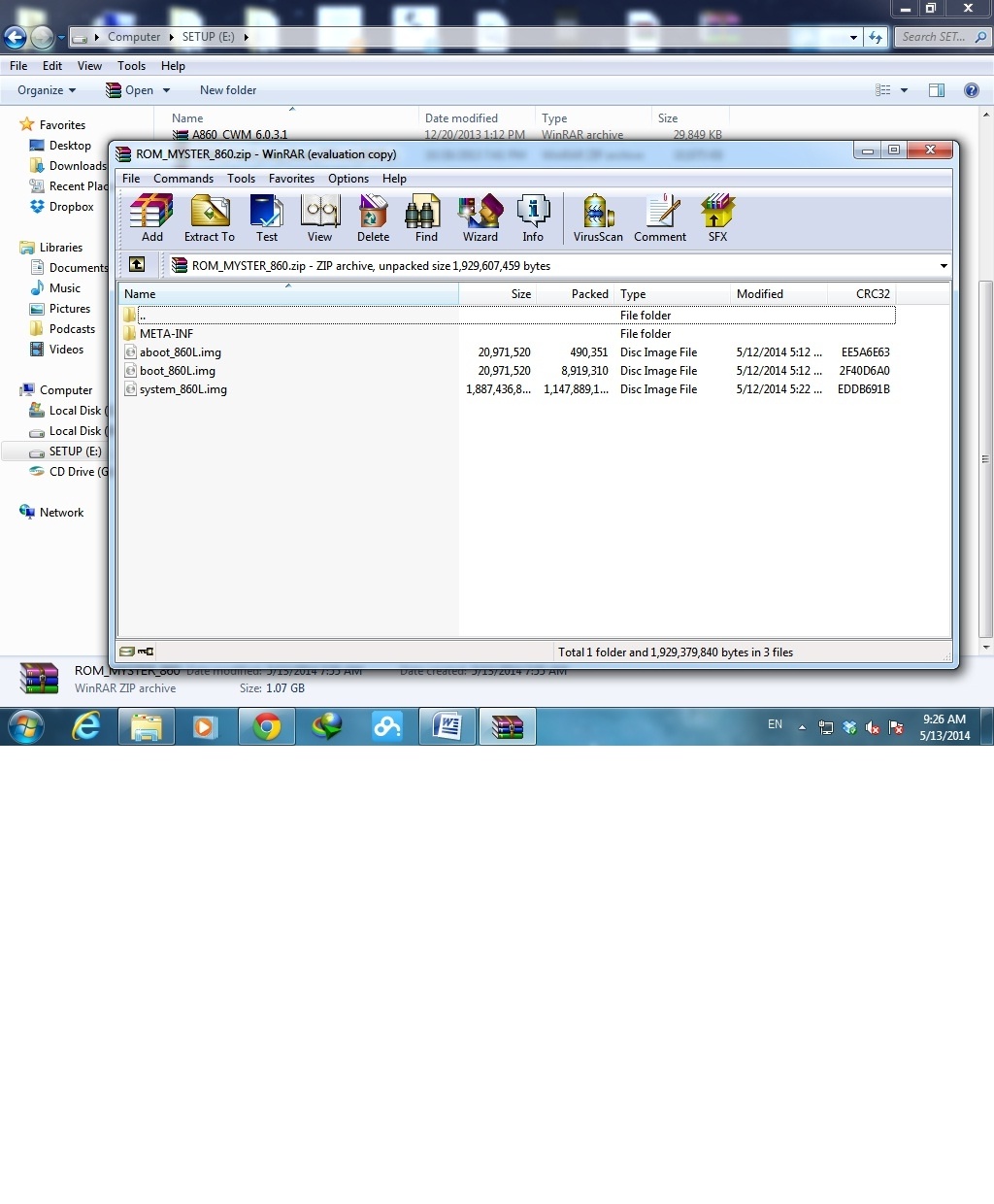Open recent pages dropdown beside Forward
Viewport: 994px width, 1204px height.
pyautogui.click(x=61, y=38)
